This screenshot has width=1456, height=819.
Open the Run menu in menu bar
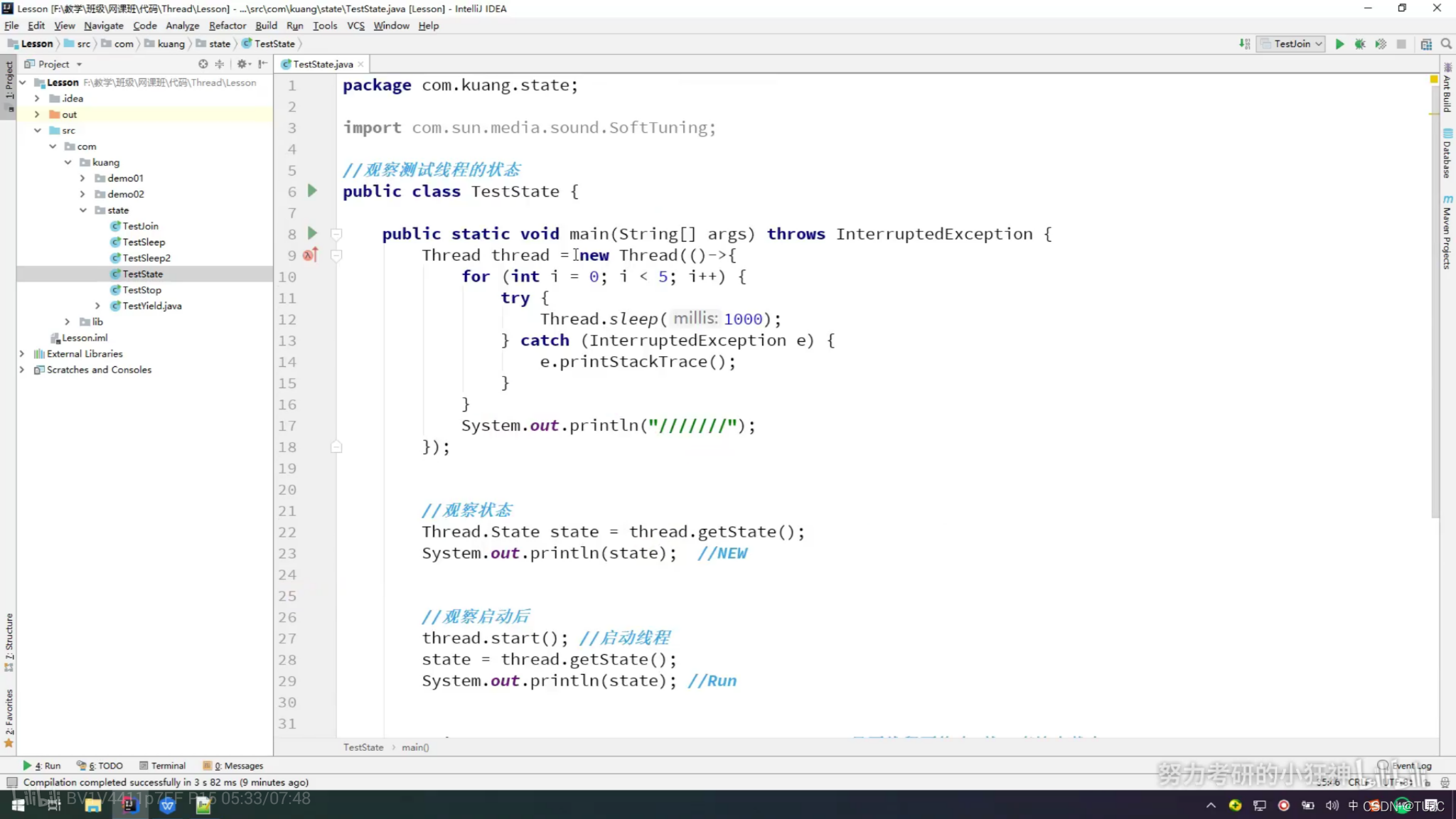[x=294, y=25]
